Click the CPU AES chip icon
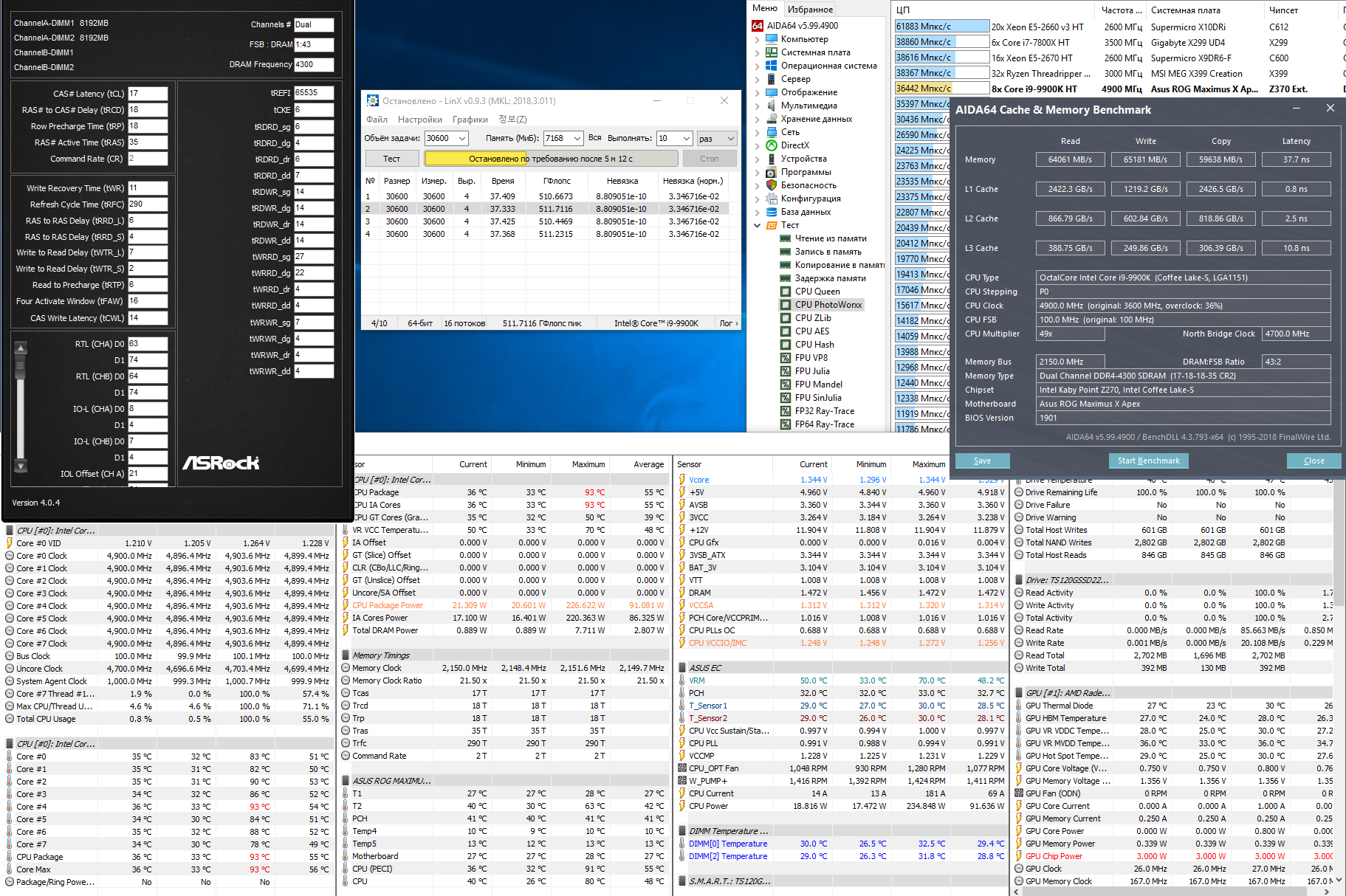 [x=786, y=331]
